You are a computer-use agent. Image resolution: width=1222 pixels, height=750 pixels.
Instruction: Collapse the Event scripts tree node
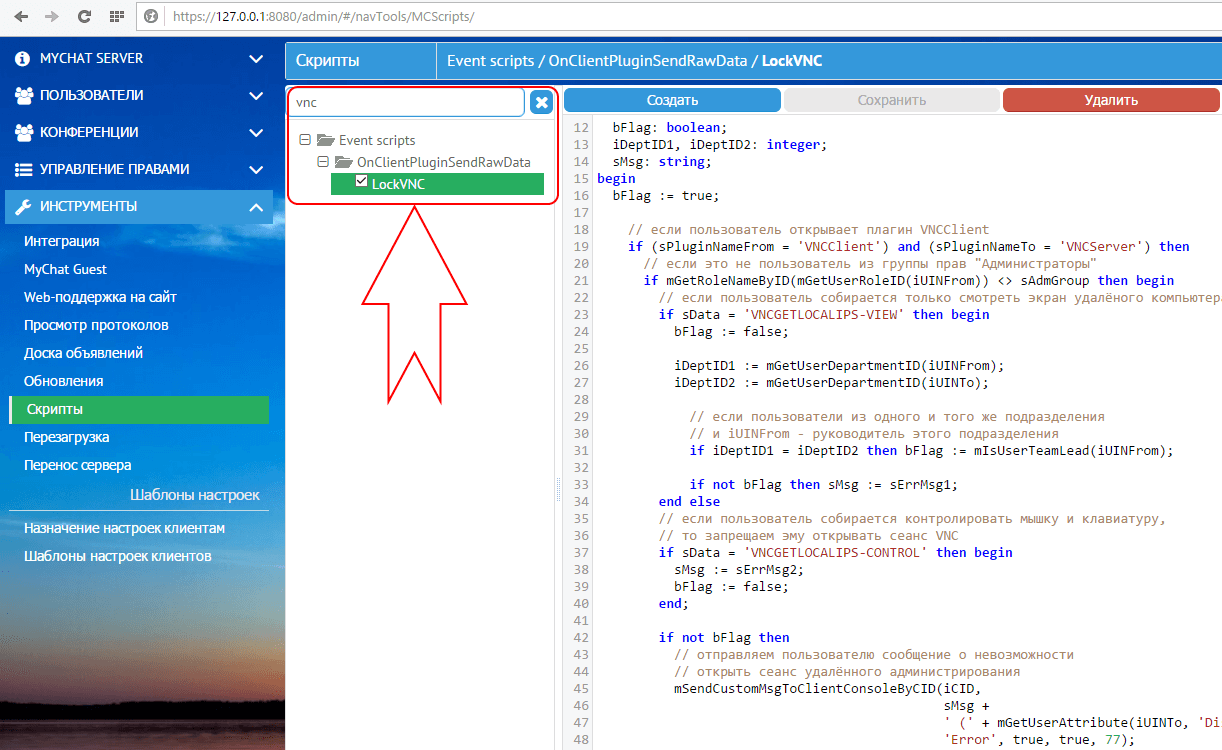(x=306, y=140)
